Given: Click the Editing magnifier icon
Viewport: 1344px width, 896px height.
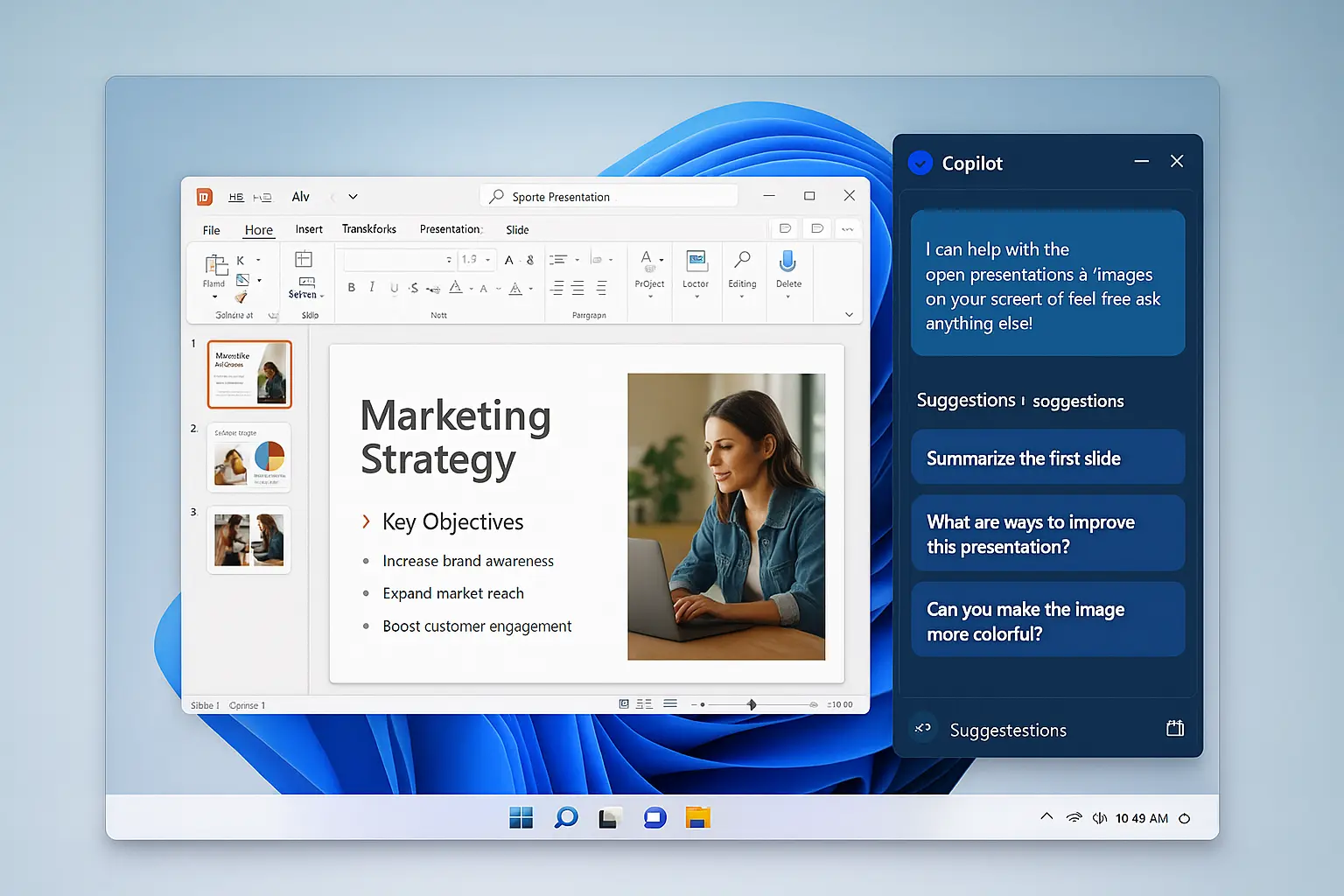Looking at the screenshot, I should tap(742, 261).
